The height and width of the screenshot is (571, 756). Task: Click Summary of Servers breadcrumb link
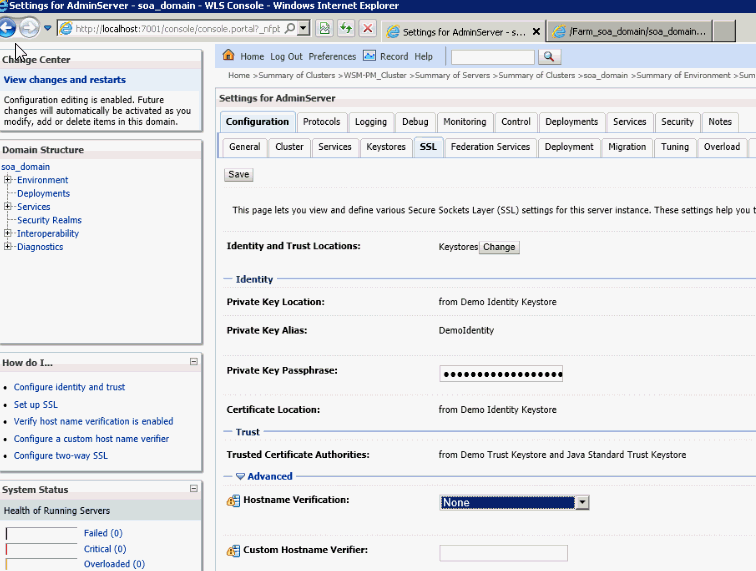coord(452,75)
